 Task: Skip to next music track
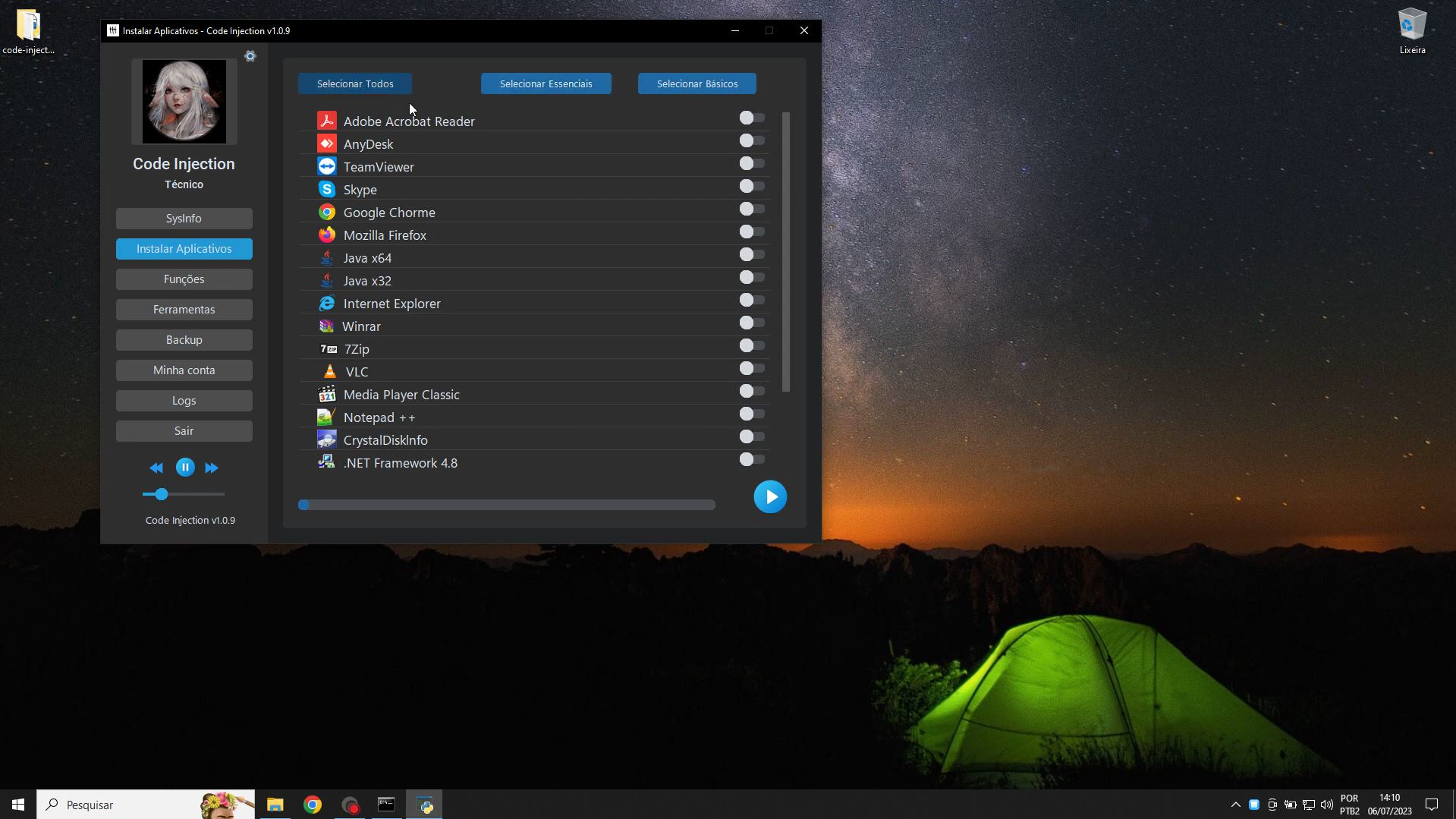pyautogui.click(x=212, y=468)
